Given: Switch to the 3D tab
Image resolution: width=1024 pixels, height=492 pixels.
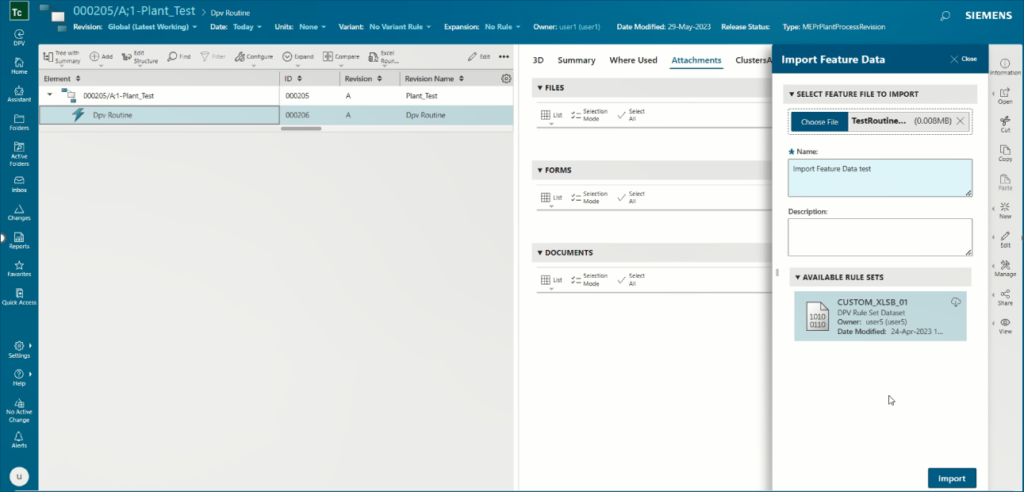Looking at the screenshot, I should [538, 60].
